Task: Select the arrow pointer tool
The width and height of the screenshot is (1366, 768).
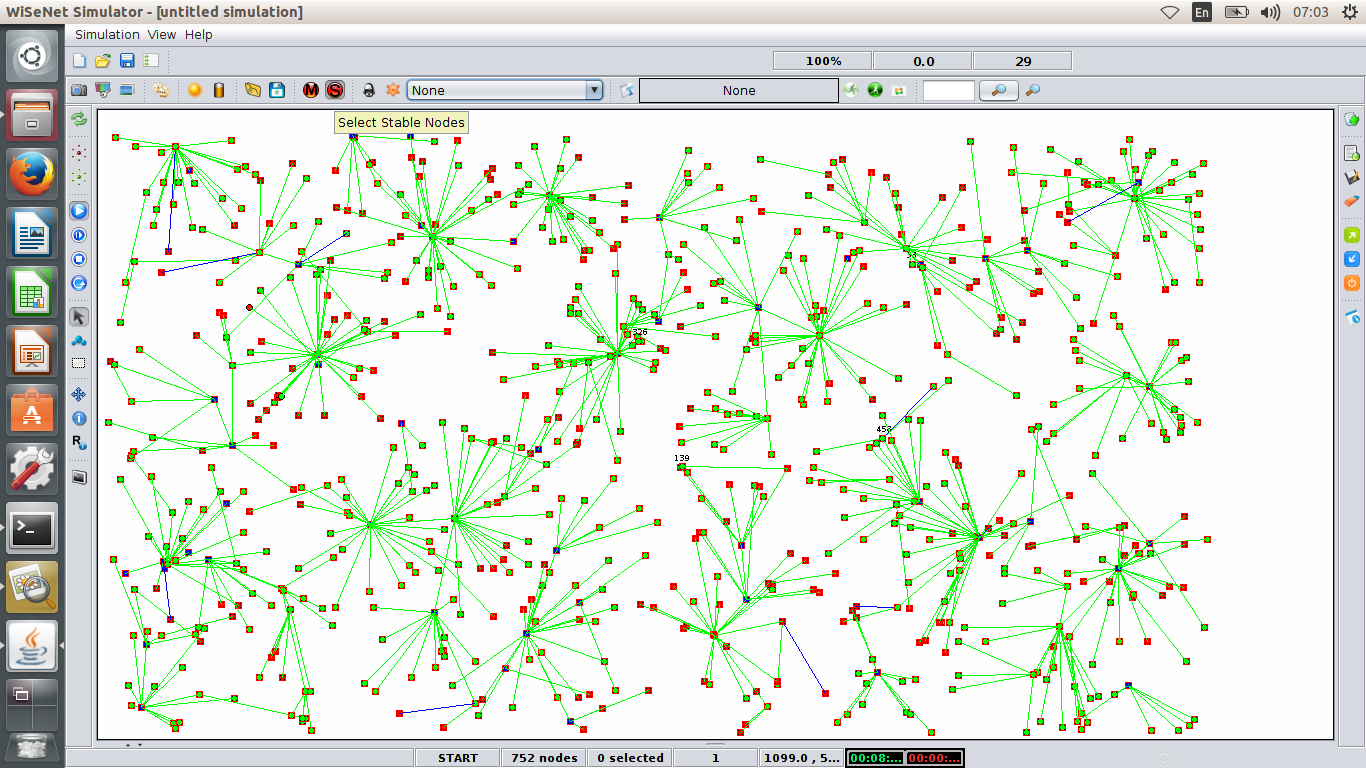Action: [x=79, y=317]
